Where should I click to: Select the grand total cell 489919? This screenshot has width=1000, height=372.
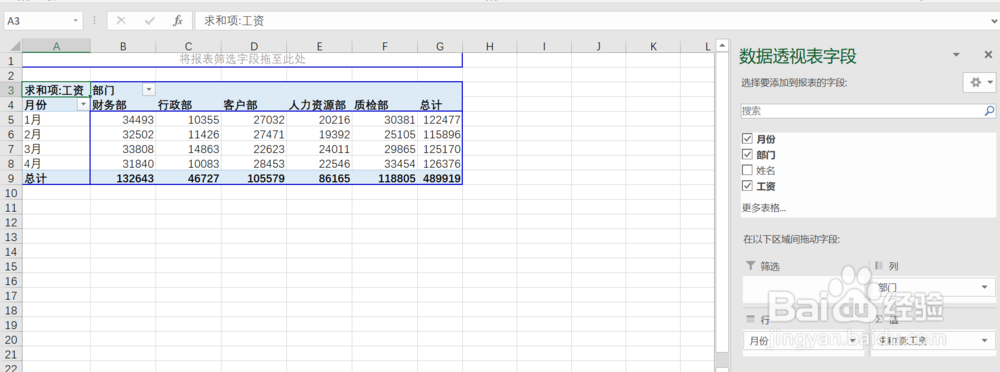[440, 179]
